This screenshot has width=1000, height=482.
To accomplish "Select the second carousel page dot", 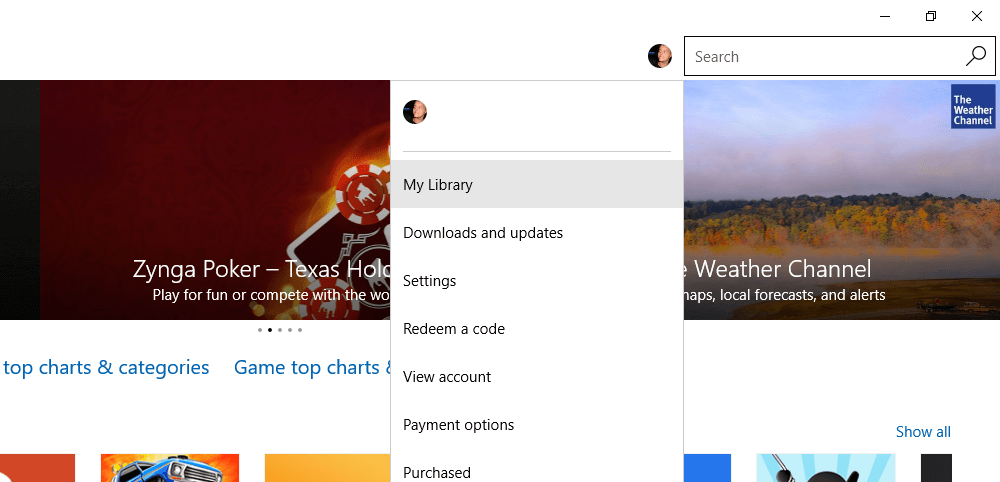I will [270, 330].
